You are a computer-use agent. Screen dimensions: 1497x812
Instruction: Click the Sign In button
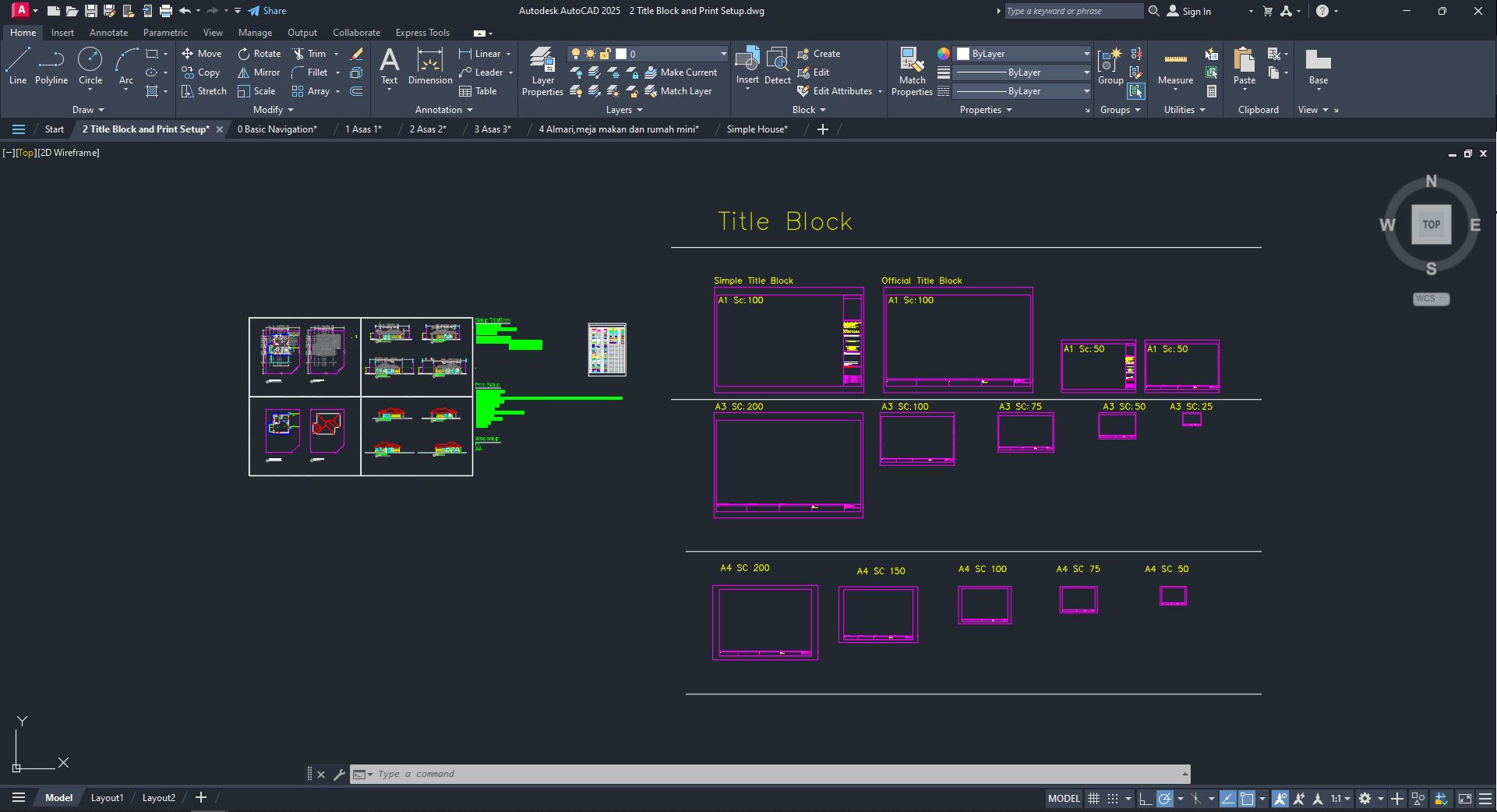(1189, 11)
